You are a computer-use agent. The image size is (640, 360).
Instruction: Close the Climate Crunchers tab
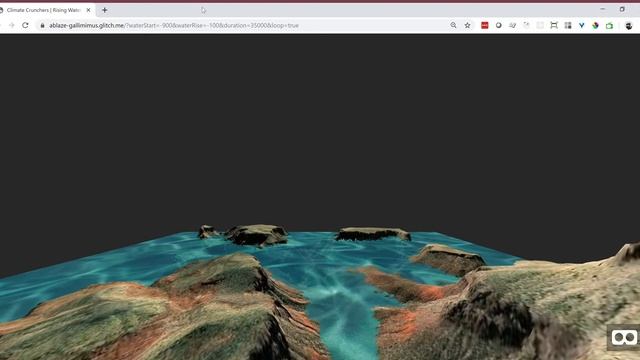coord(88,10)
